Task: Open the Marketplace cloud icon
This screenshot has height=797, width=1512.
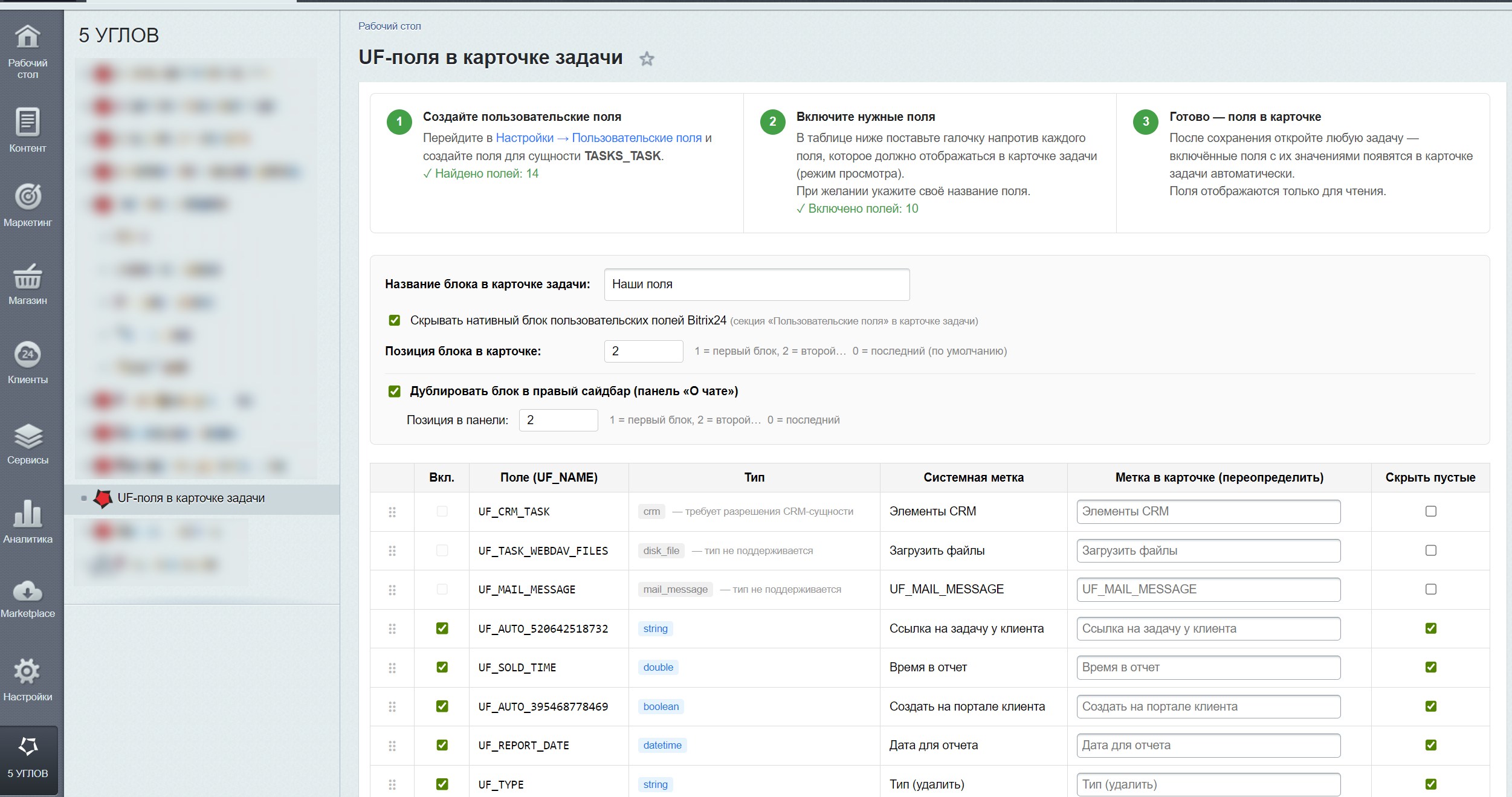Action: (x=28, y=591)
